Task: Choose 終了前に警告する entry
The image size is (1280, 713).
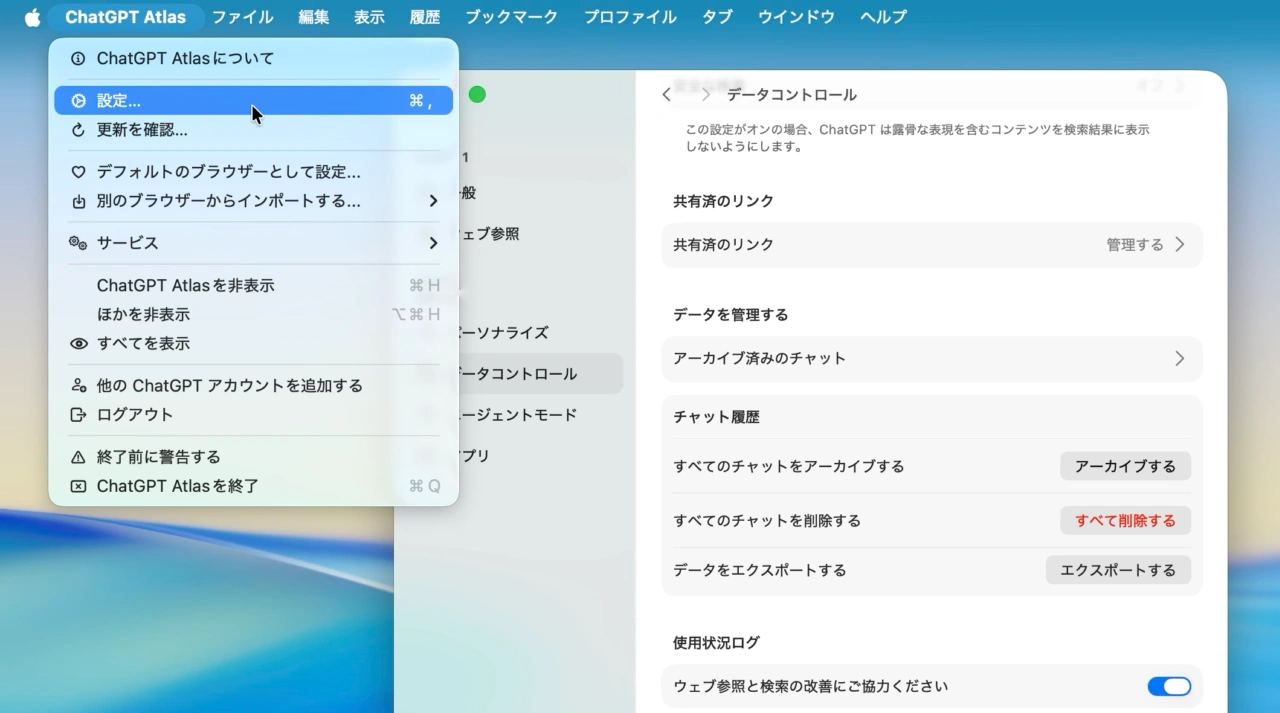Action: (254, 457)
